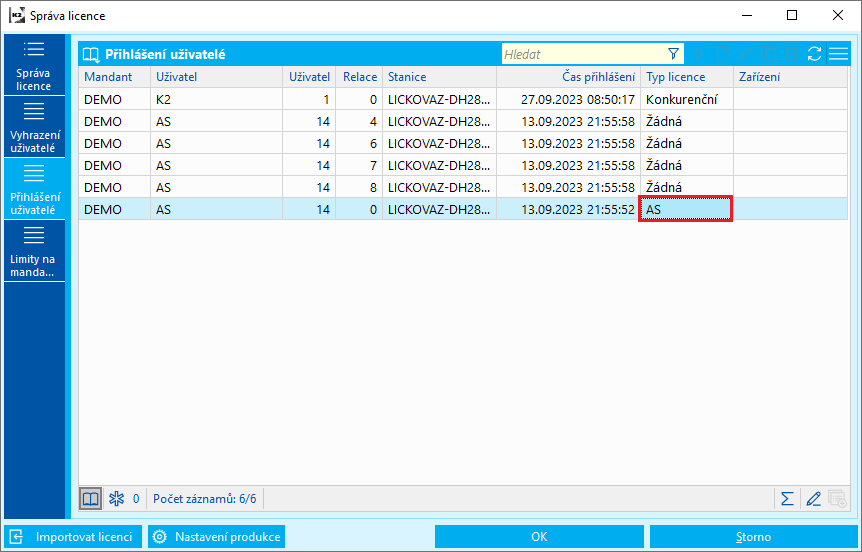This screenshot has height=552, width=862.
Task: Click the Importovat licenci button
Action: 73,537
